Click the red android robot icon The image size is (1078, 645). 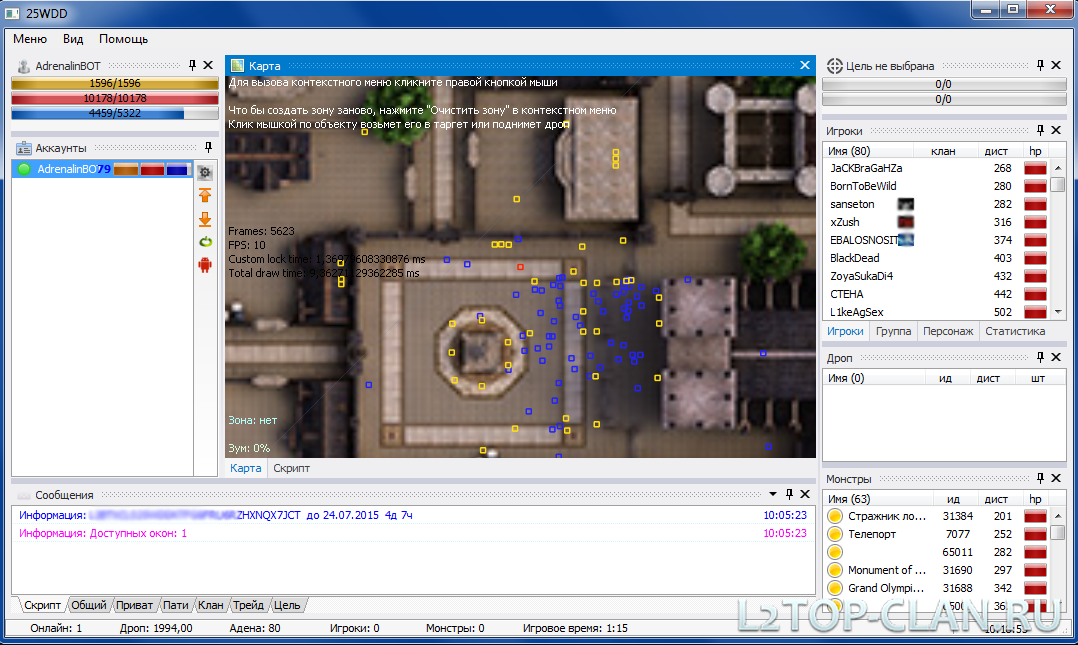pos(205,265)
